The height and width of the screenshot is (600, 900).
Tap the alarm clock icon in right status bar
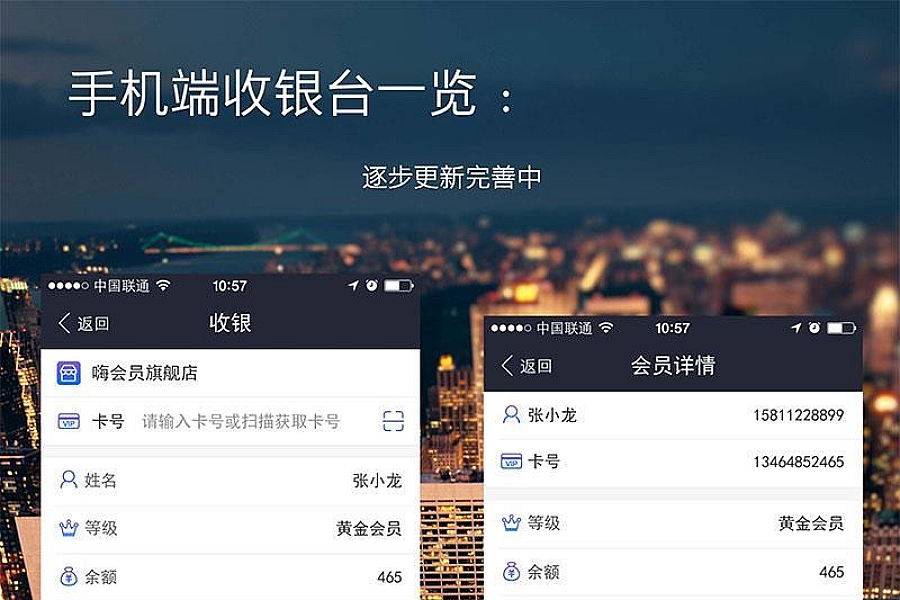814,327
